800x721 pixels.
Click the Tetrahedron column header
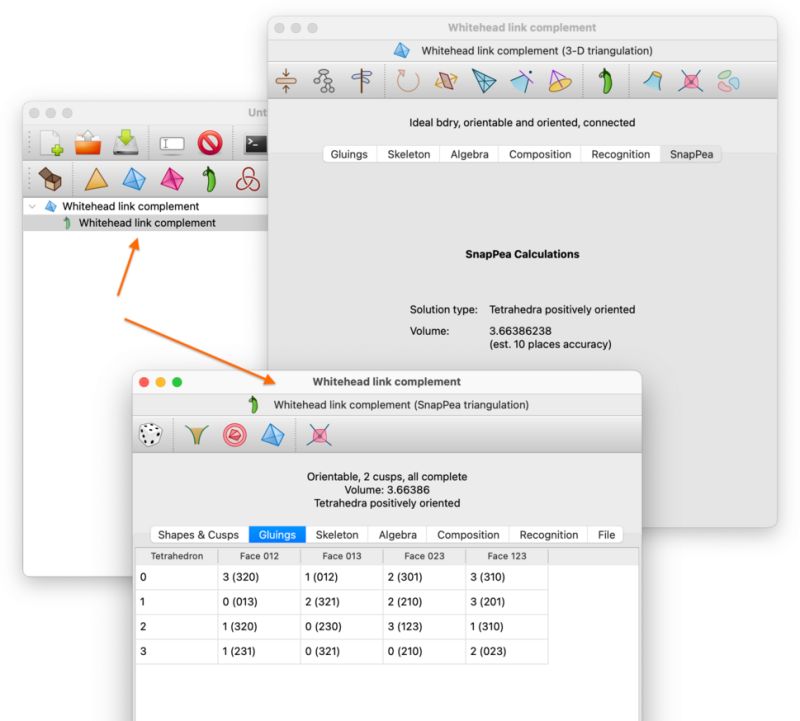177,556
